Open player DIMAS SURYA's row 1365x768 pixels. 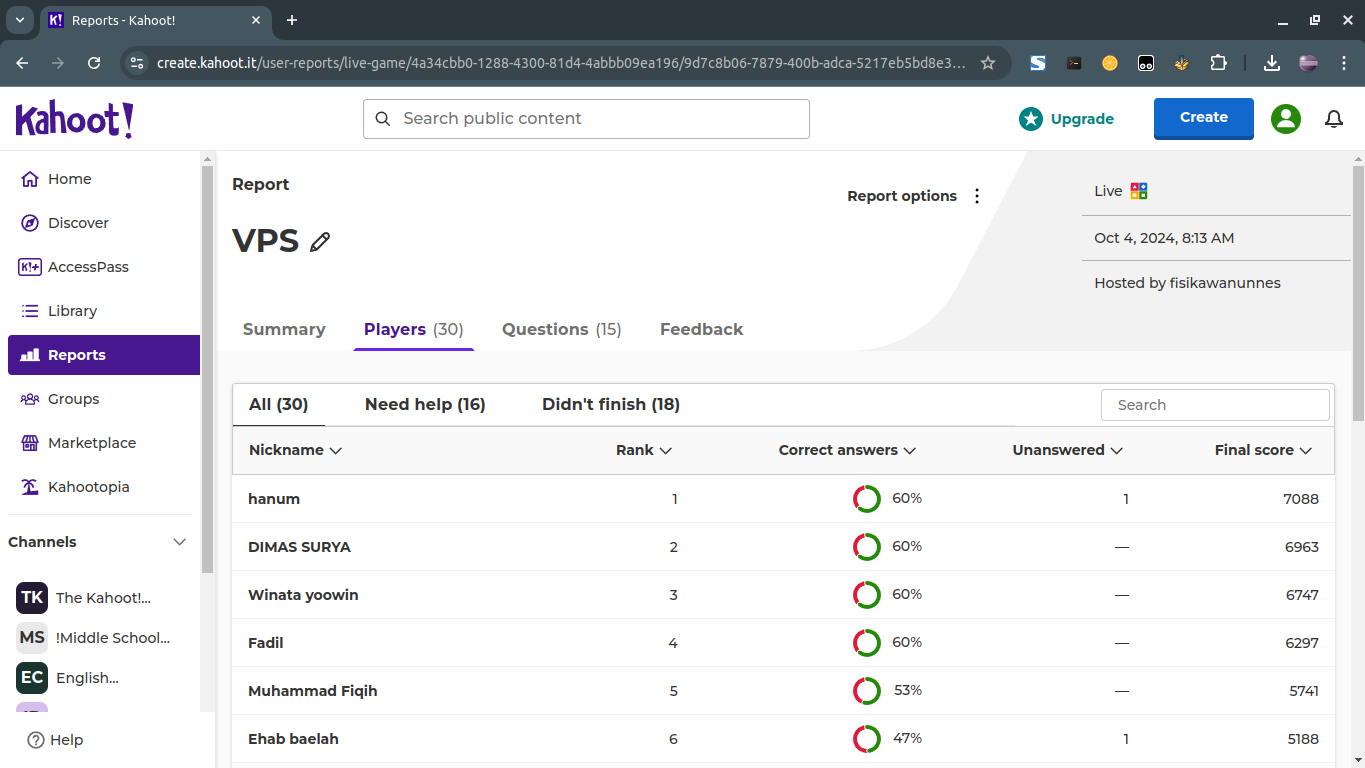click(783, 547)
